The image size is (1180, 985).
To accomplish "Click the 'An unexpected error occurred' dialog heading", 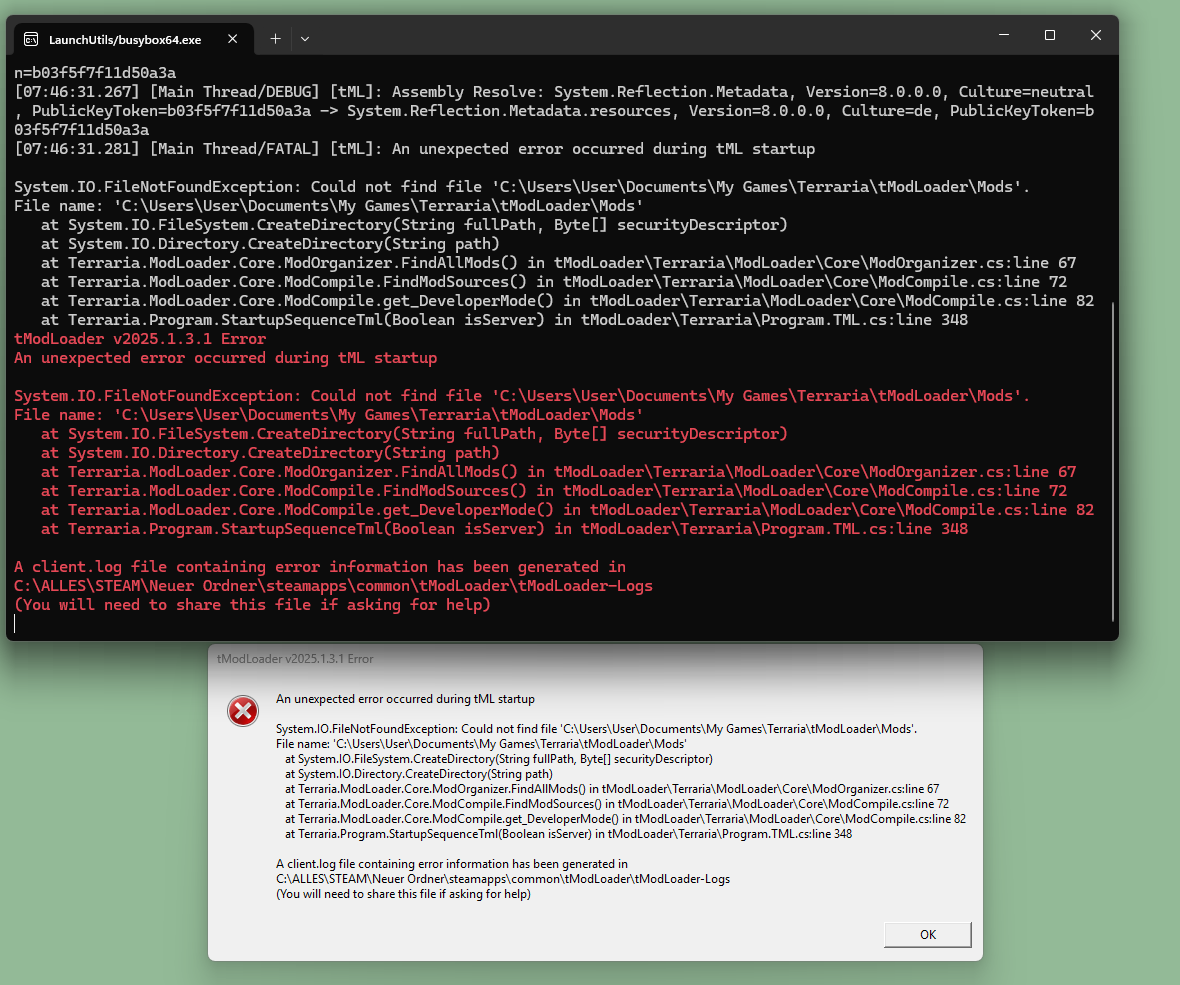I will click(x=405, y=699).
